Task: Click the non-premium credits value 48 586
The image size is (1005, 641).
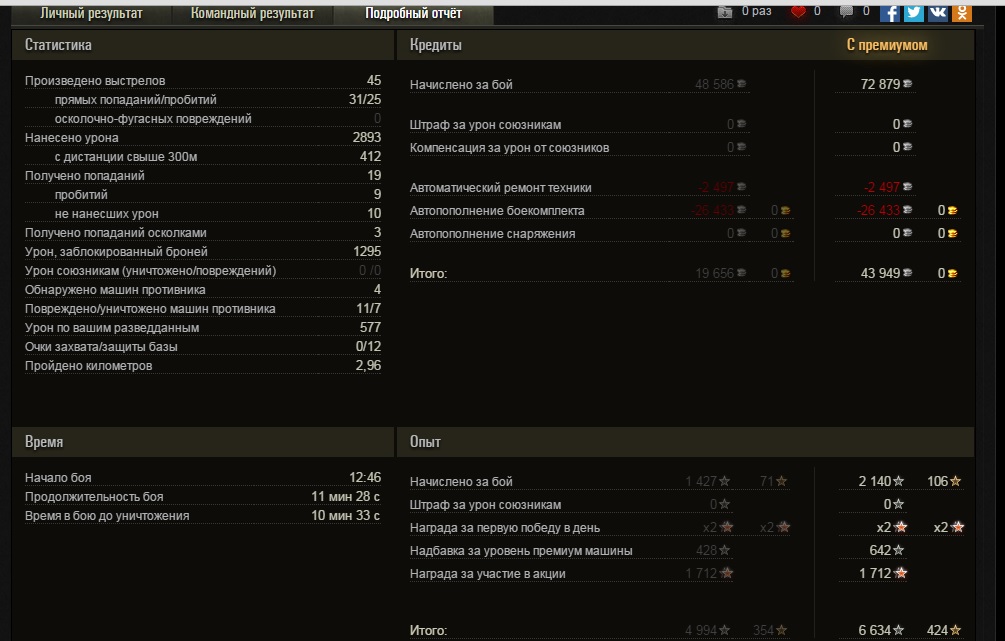Action: pos(715,84)
